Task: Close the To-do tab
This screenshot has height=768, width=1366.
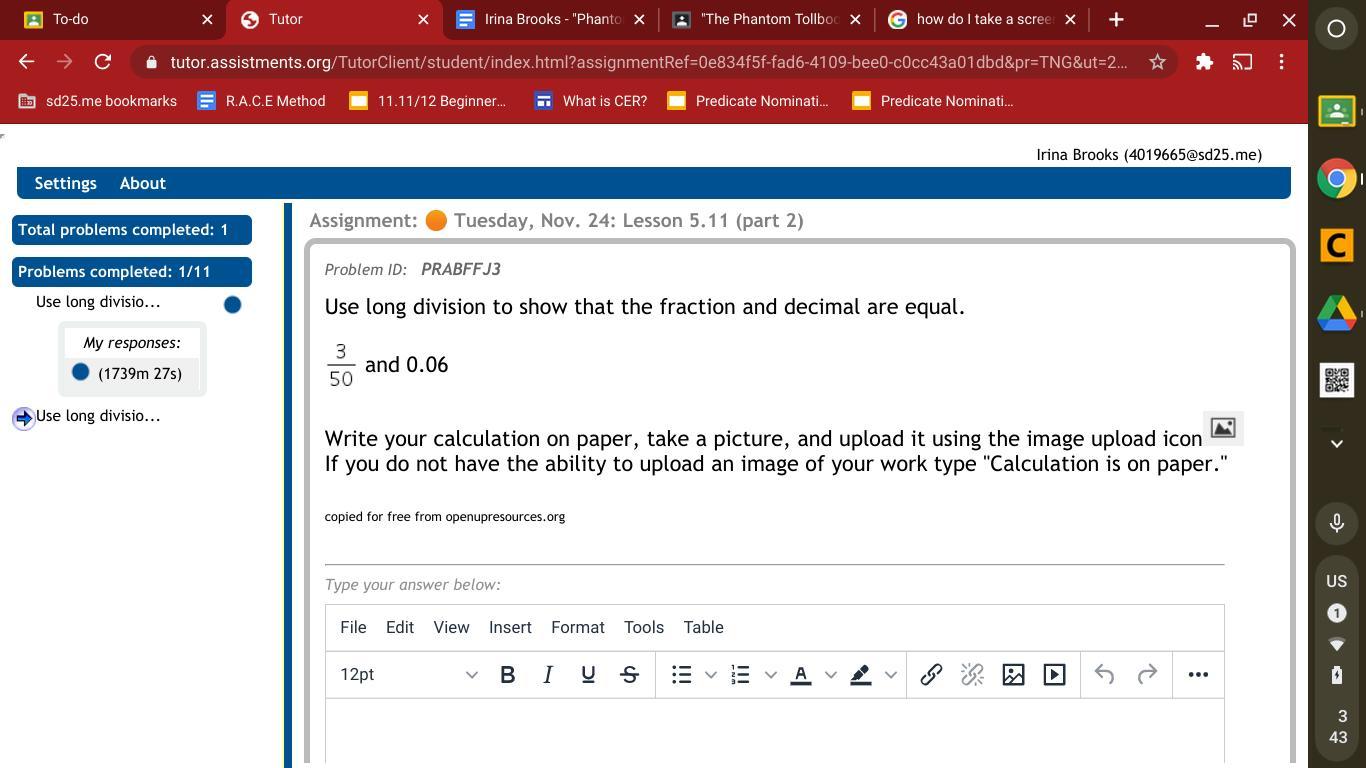Action: pos(207,19)
